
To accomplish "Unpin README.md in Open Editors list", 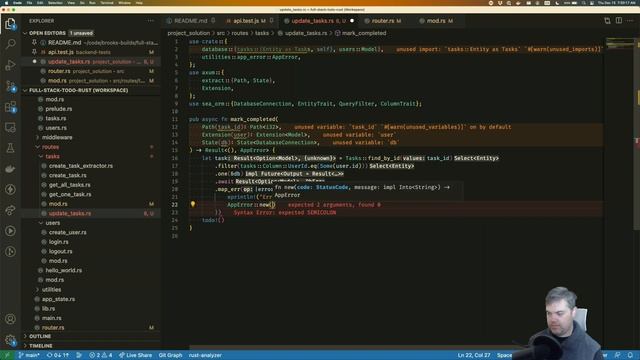I will coord(35,42).
